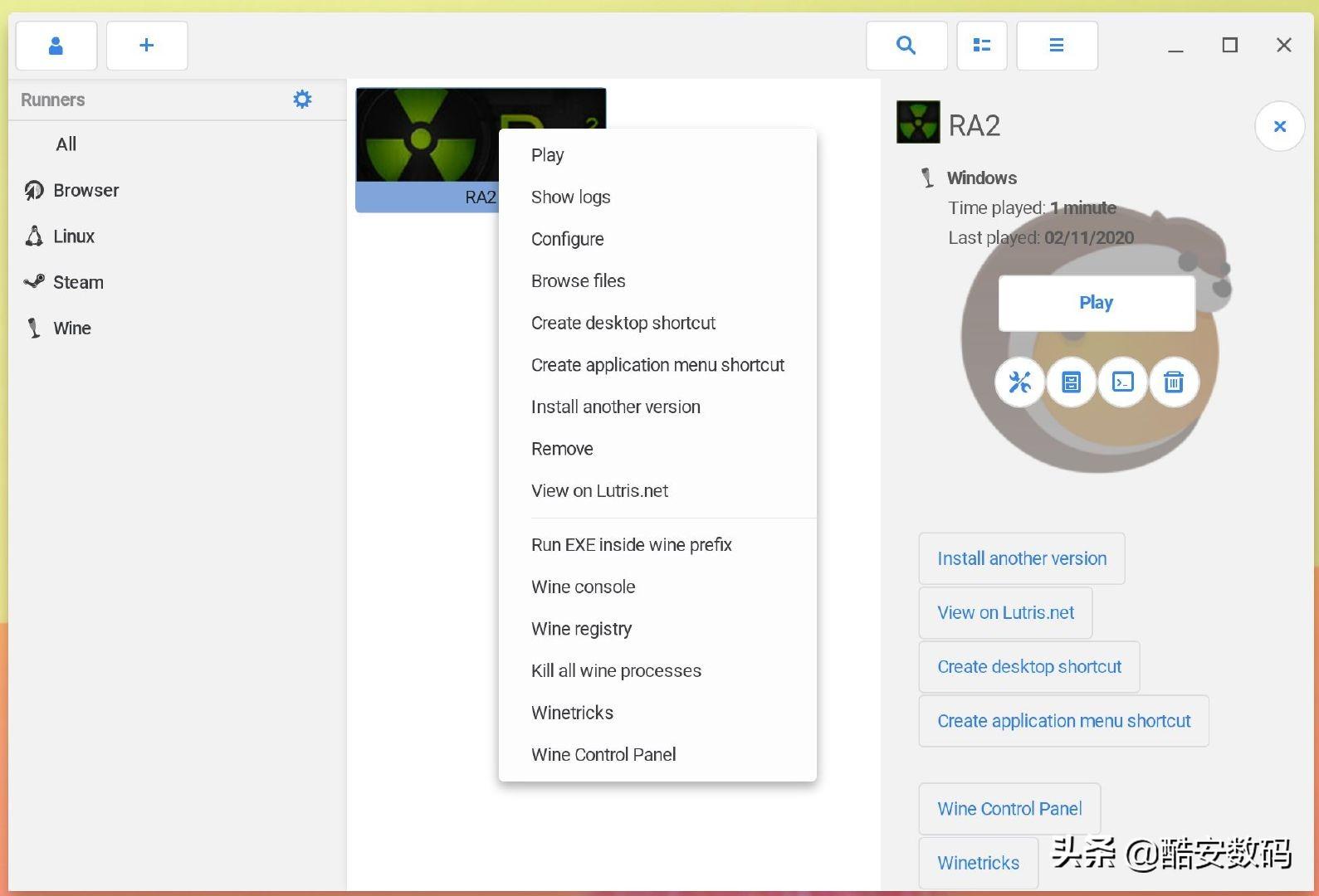Viewport: 1319px width, 896px height.
Task: Click Winetricks button in right panel
Action: pos(979,864)
